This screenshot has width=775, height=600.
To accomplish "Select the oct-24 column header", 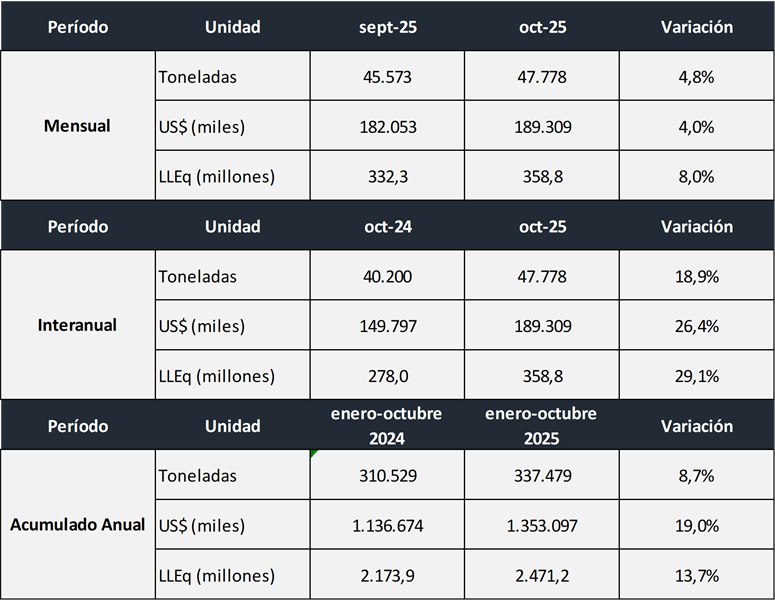I will click(387, 226).
